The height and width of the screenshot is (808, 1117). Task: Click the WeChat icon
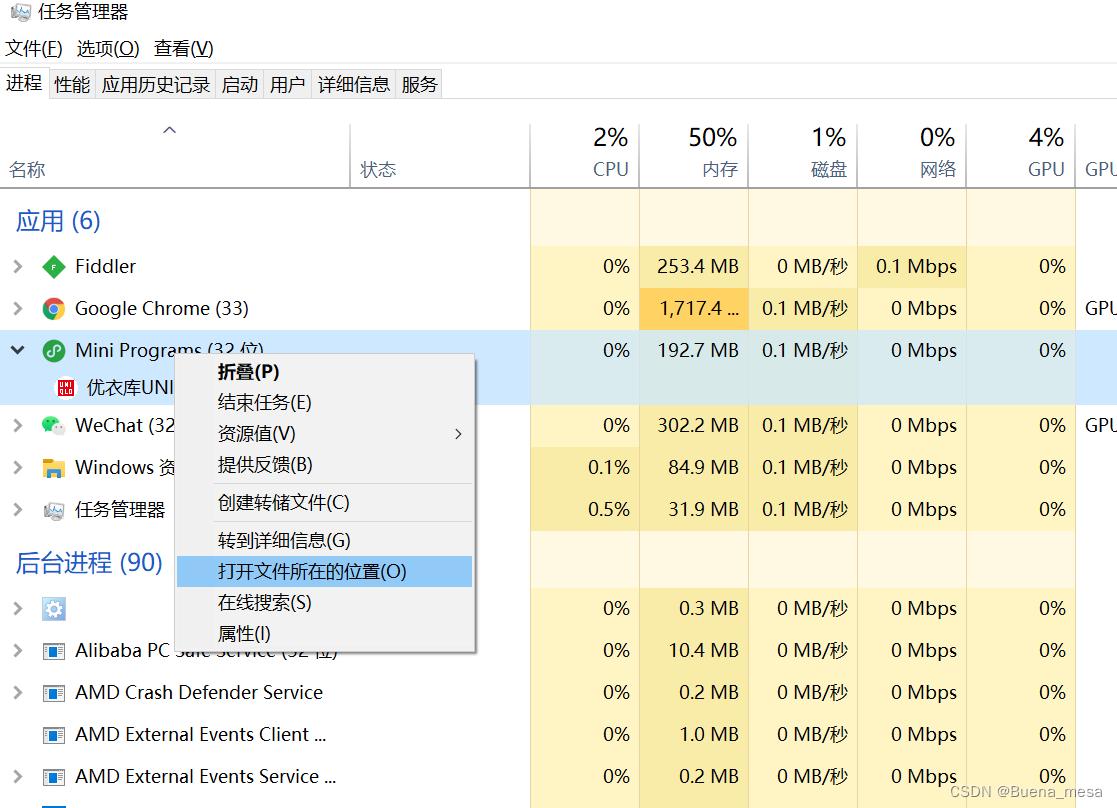(x=53, y=425)
